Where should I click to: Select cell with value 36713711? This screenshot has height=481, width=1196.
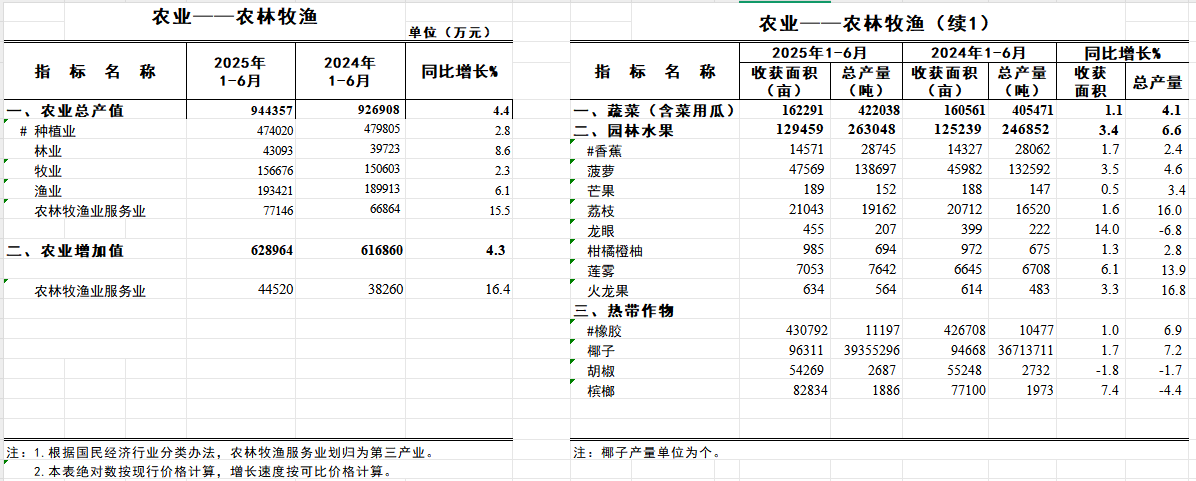pyautogui.click(x=1027, y=351)
